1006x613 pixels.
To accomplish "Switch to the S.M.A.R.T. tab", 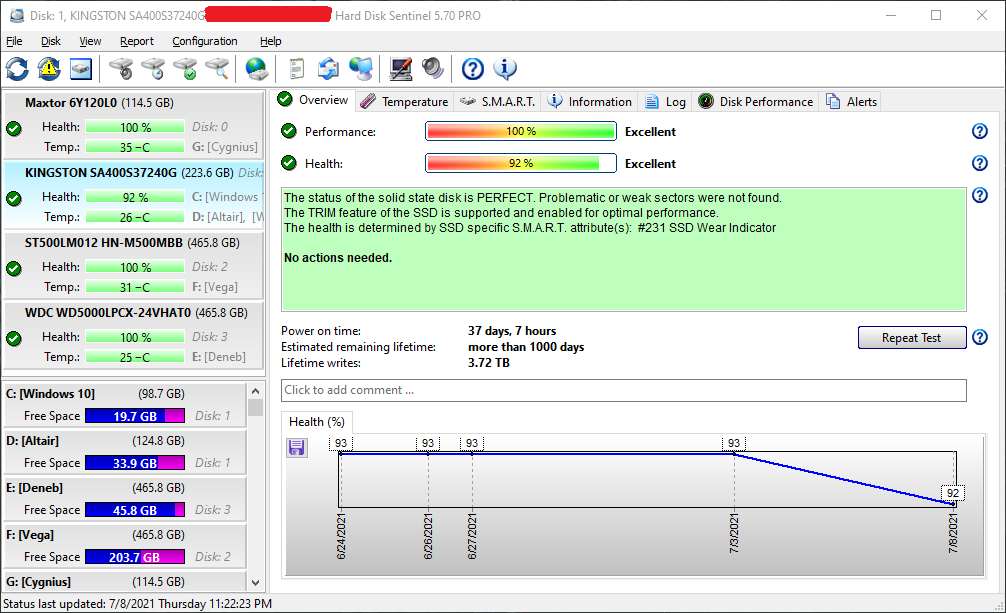I will click(498, 101).
